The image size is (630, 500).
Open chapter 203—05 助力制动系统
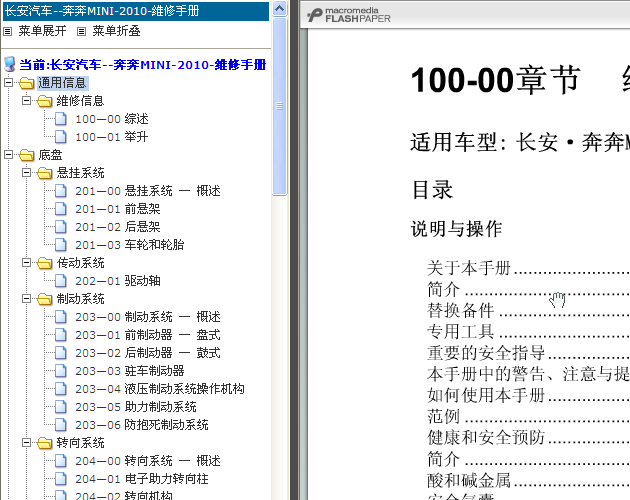click(x=136, y=407)
